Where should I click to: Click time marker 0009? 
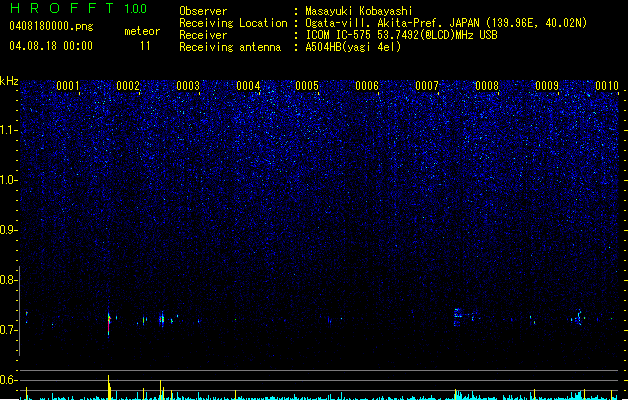click(547, 86)
